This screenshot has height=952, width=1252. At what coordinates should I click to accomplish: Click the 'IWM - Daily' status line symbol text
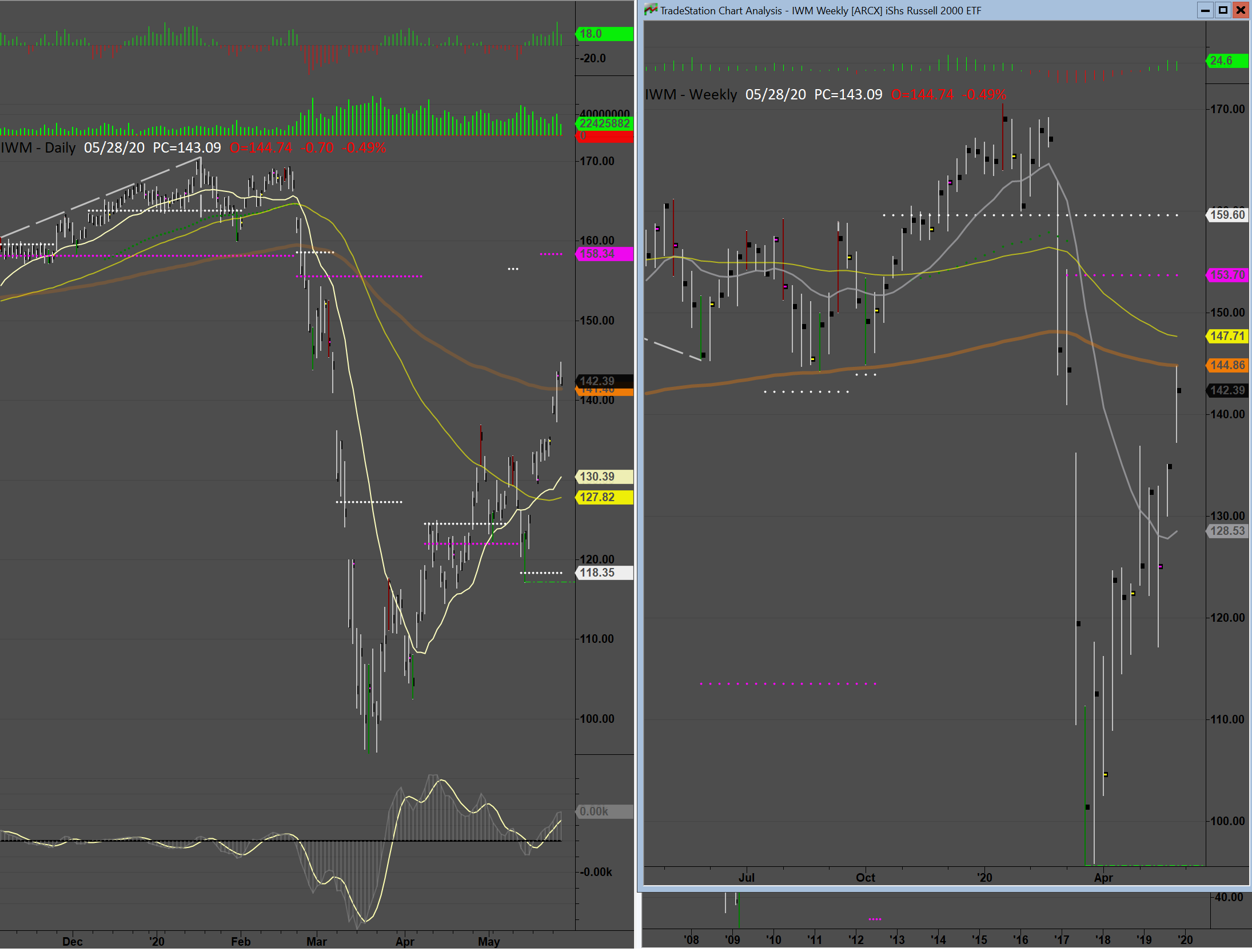38,147
